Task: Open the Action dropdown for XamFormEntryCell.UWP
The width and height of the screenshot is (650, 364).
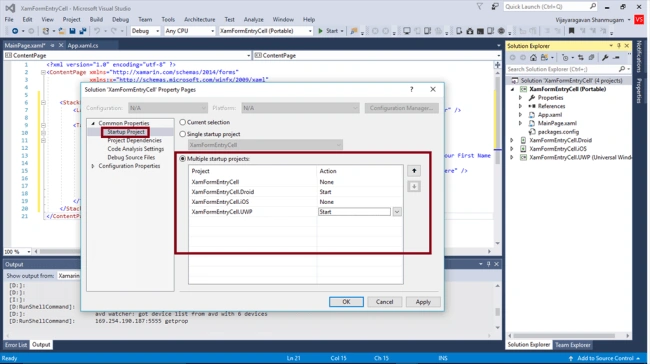Action: click(397, 212)
